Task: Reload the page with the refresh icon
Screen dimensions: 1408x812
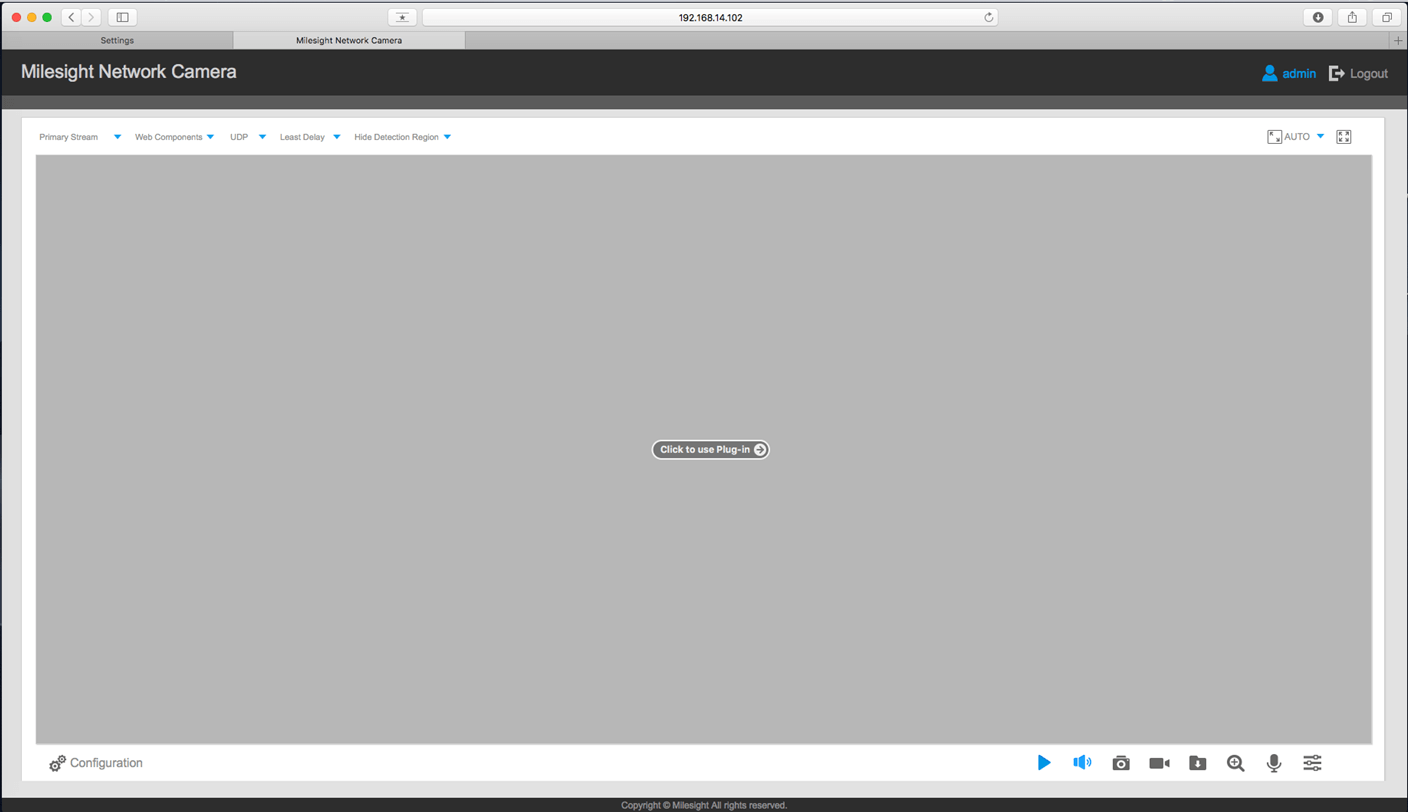Action: pos(988,17)
